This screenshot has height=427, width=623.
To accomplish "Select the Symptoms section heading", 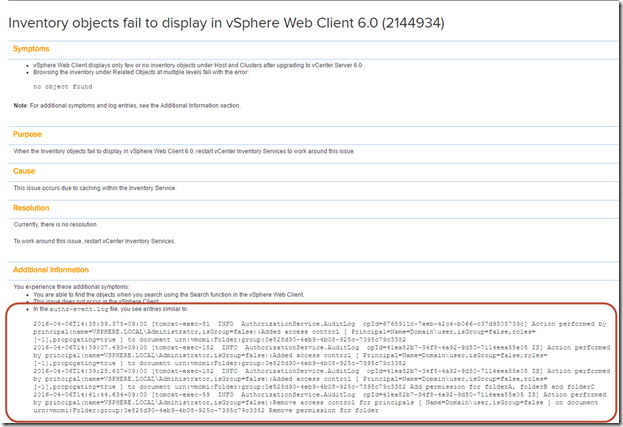I will coord(31,49).
